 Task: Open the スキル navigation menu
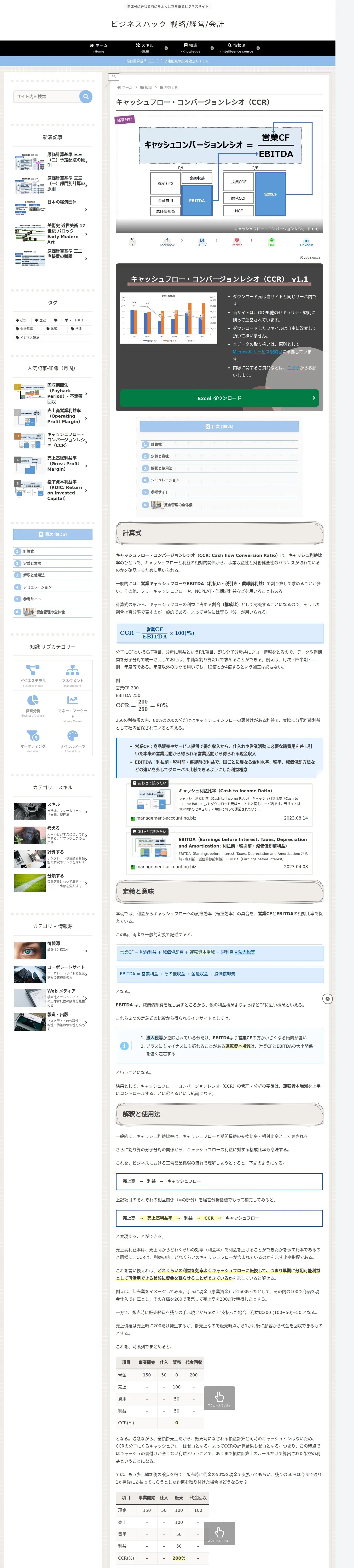145,48
